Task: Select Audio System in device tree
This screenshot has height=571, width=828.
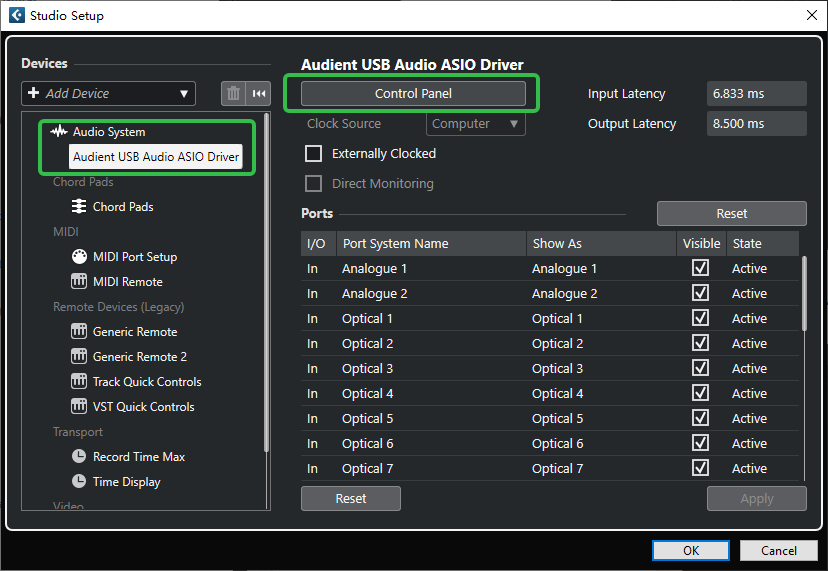Action: 109,132
